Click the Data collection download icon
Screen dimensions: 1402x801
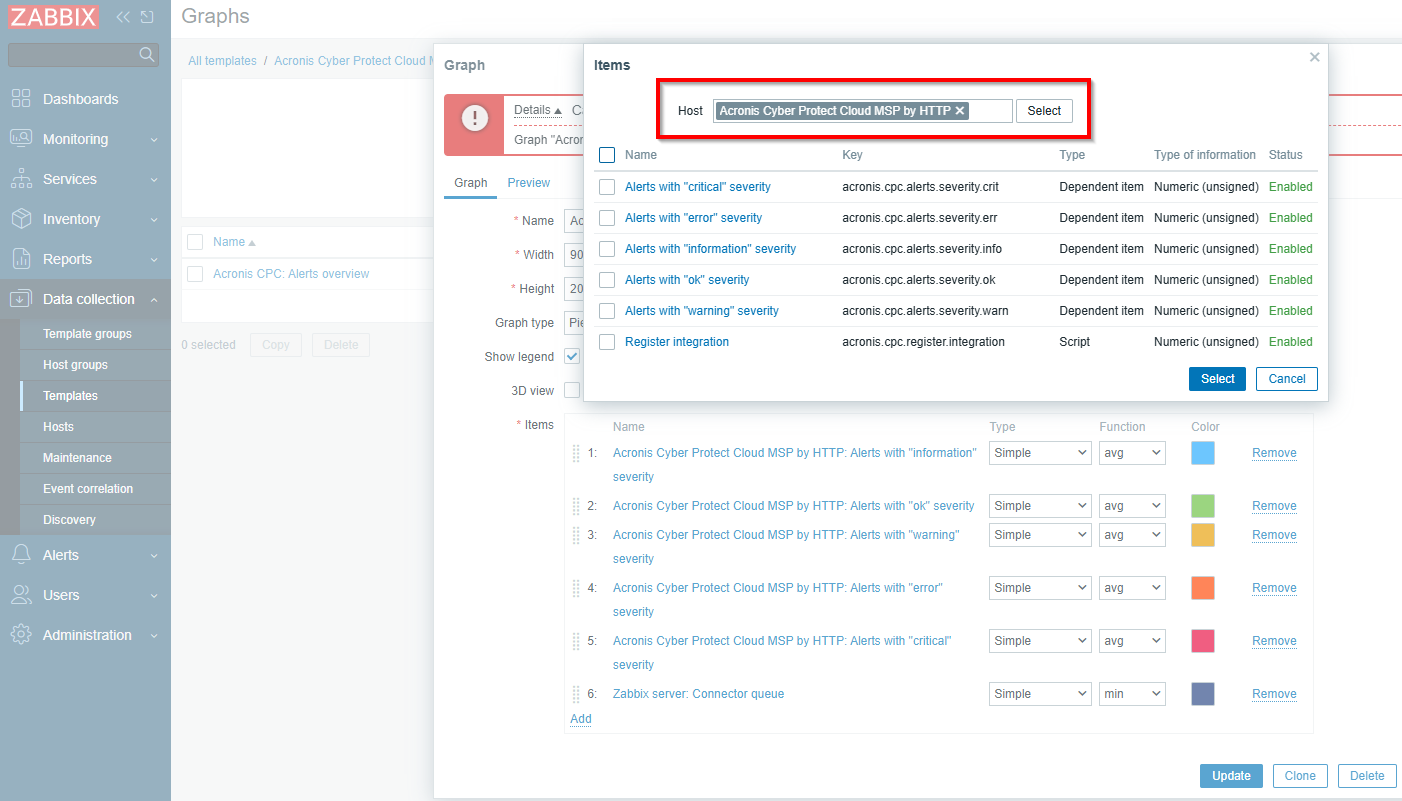point(21,298)
